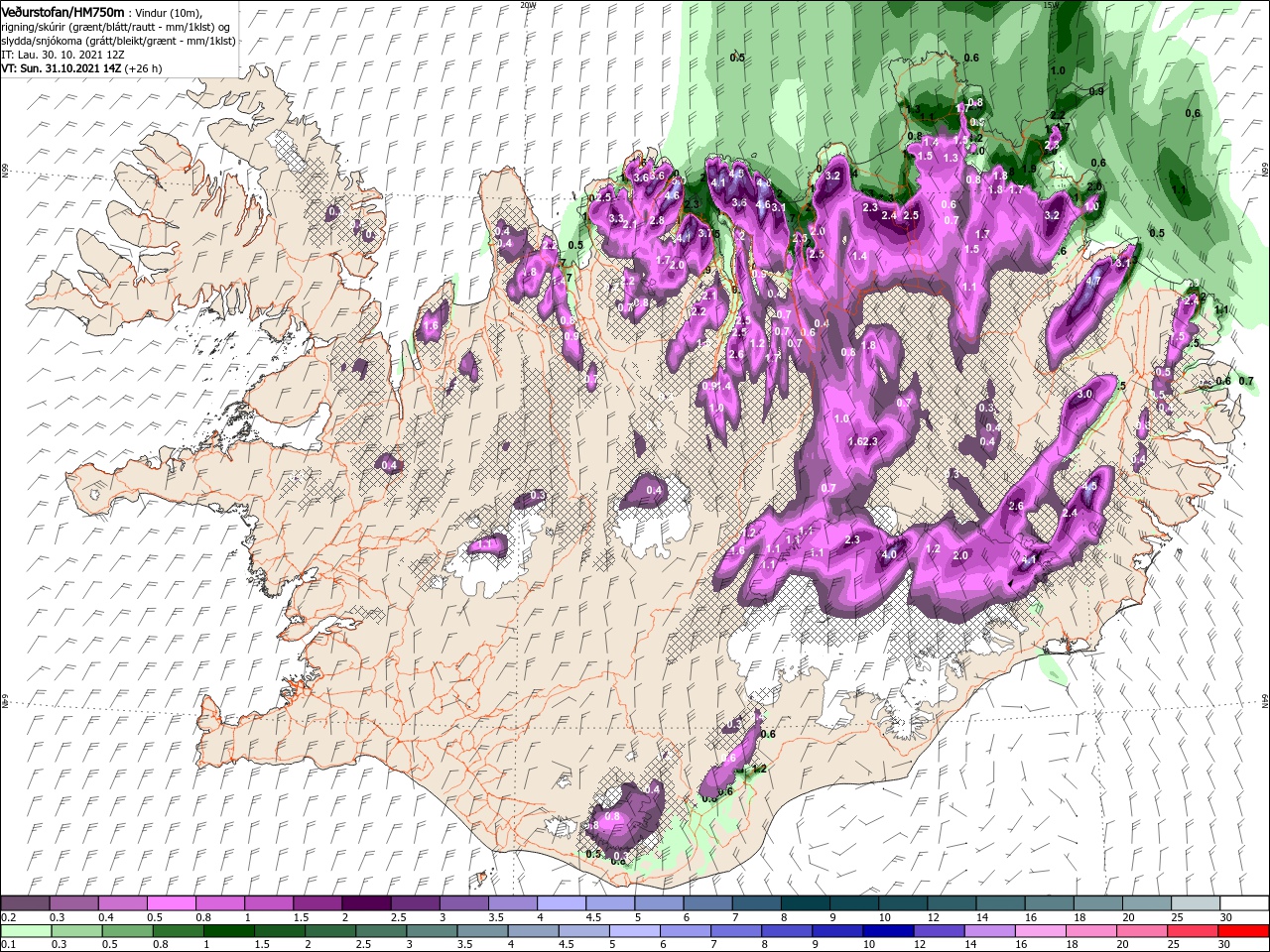Click the 30 label on the rain scale
1270x952 pixels.
(1226, 945)
